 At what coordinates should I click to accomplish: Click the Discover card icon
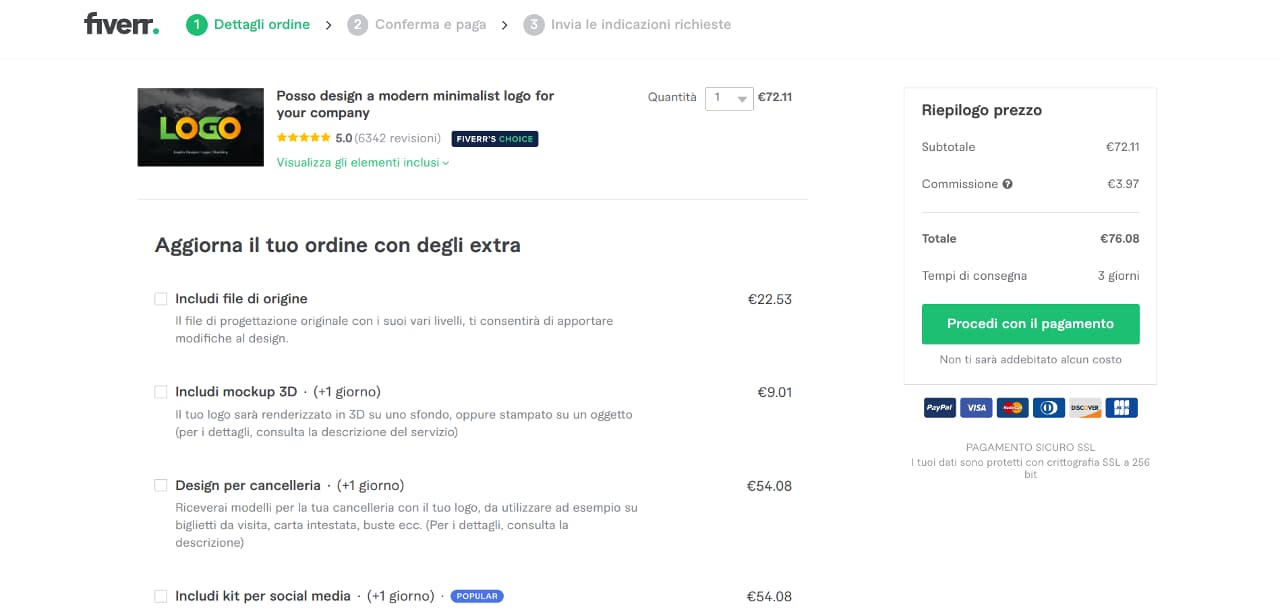tap(1085, 408)
